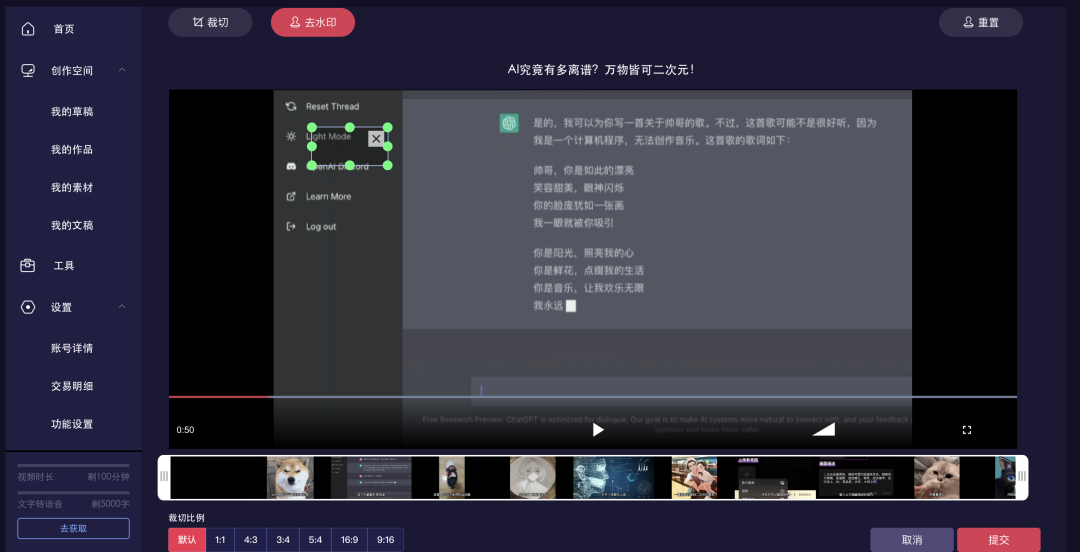Click the home icon in the sidebar
1080x552 pixels.
pyautogui.click(x=28, y=29)
